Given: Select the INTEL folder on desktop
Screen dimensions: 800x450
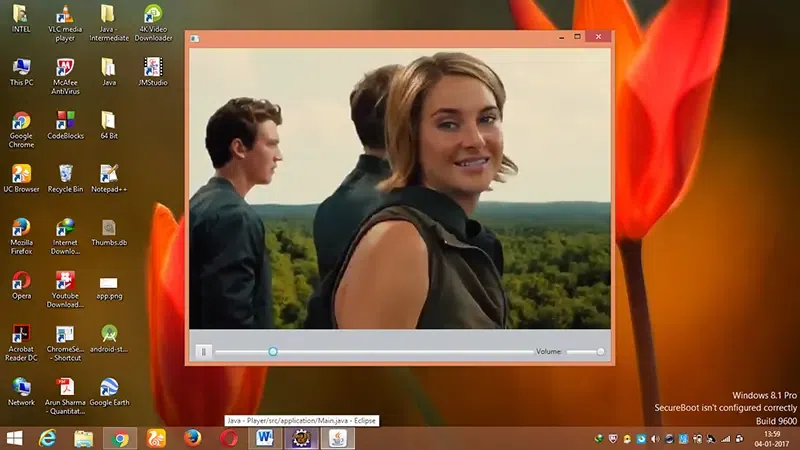Looking at the screenshot, I should 21,19.
